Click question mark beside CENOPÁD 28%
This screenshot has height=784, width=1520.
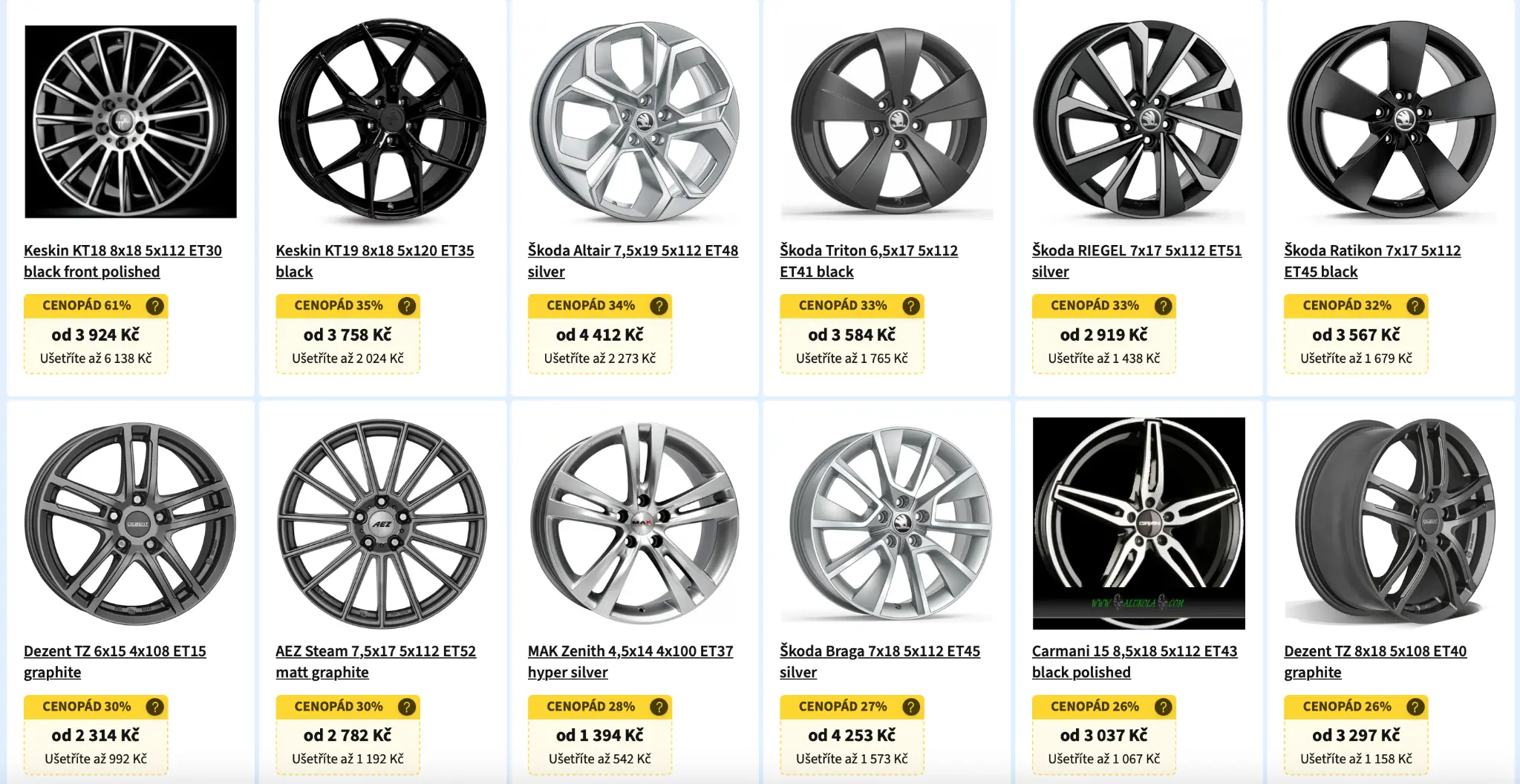pos(659,707)
